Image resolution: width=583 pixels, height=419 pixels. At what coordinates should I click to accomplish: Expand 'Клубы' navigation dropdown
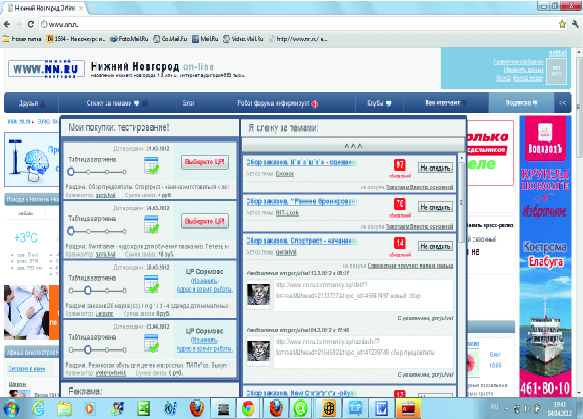(389, 103)
